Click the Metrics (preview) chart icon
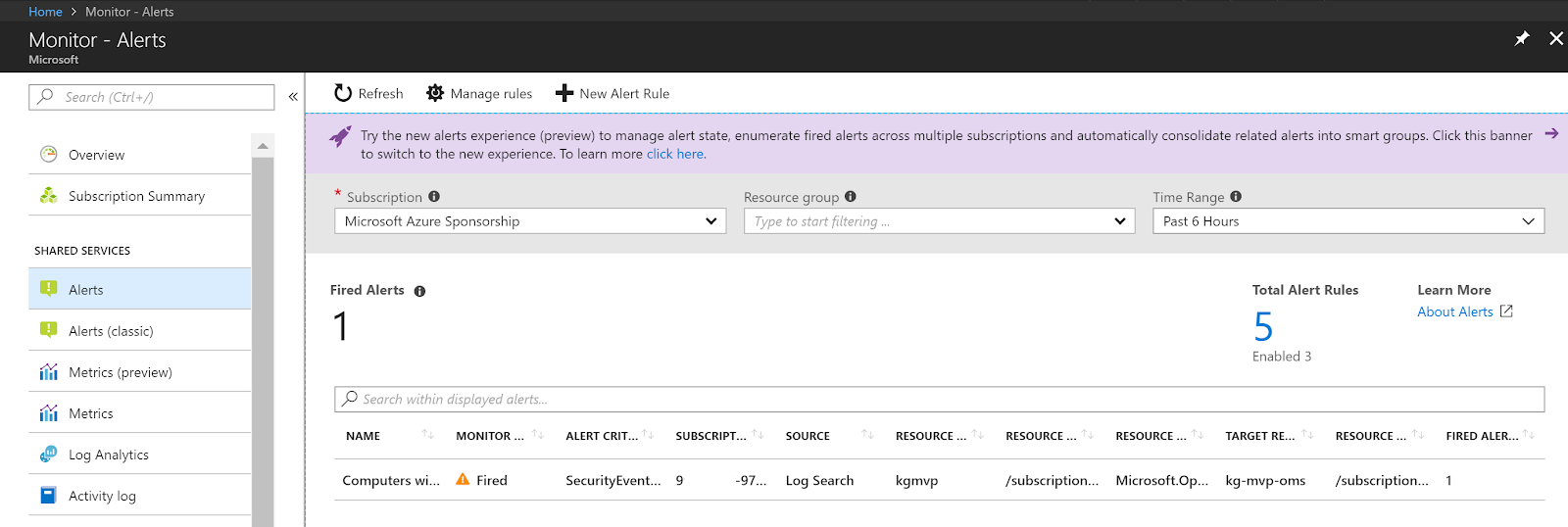This screenshot has height=527, width=1568. pyautogui.click(x=48, y=371)
